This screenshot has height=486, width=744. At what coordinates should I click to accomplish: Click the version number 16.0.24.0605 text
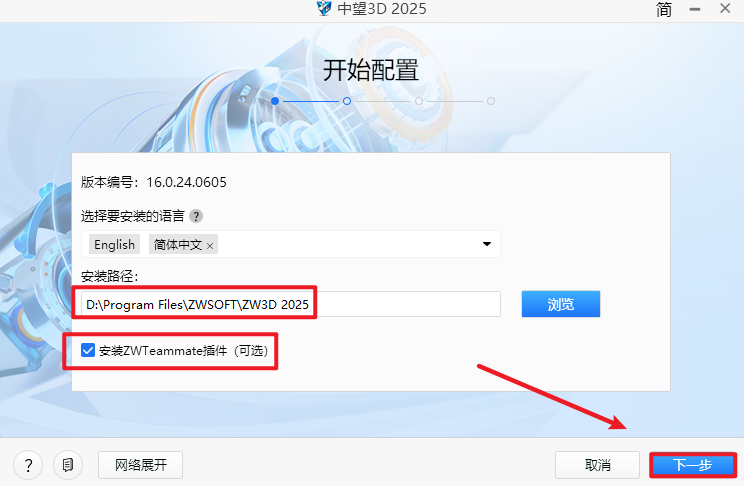(x=186, y=182)
